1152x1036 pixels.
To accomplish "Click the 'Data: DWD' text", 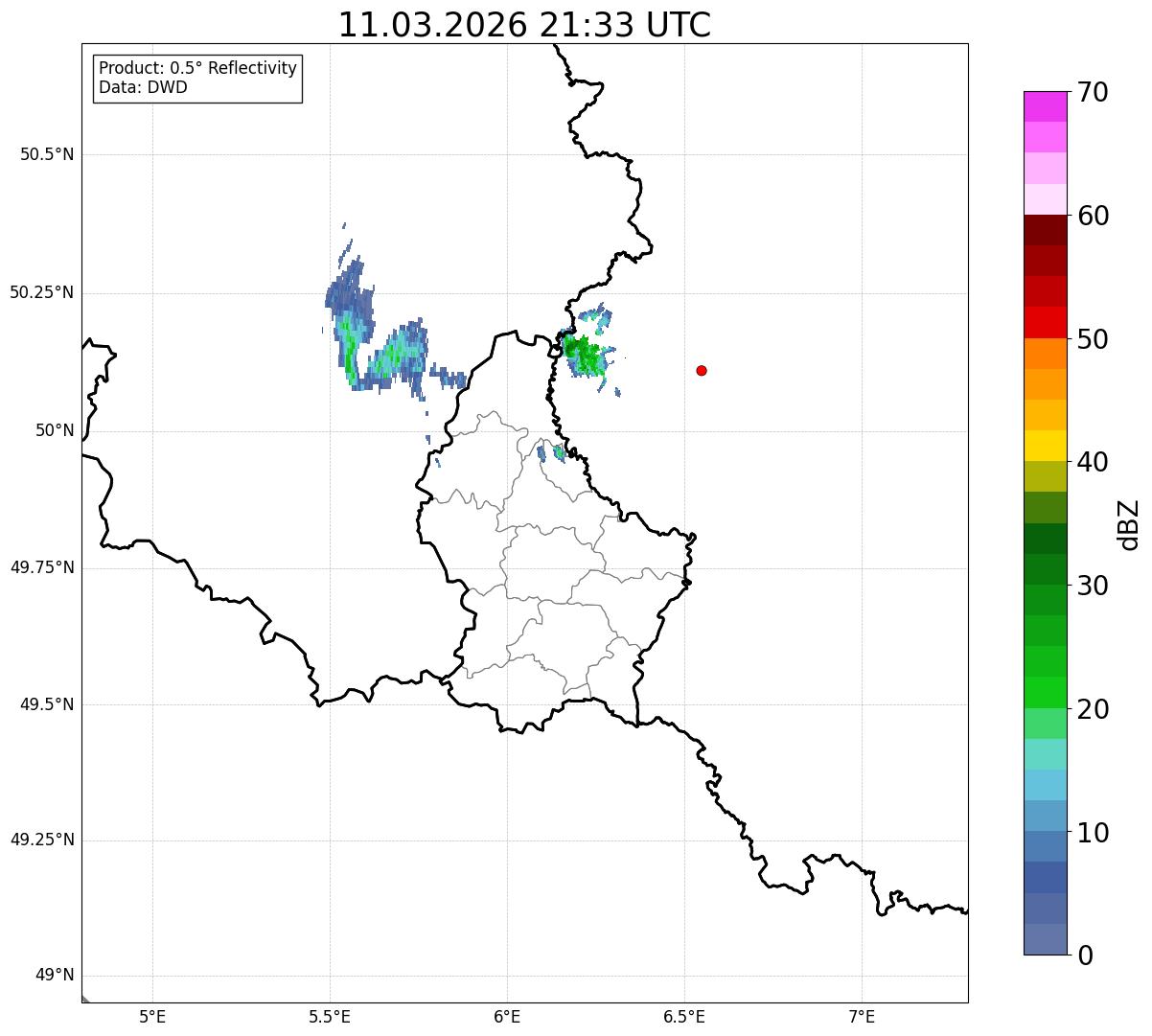I will [143, 88].
